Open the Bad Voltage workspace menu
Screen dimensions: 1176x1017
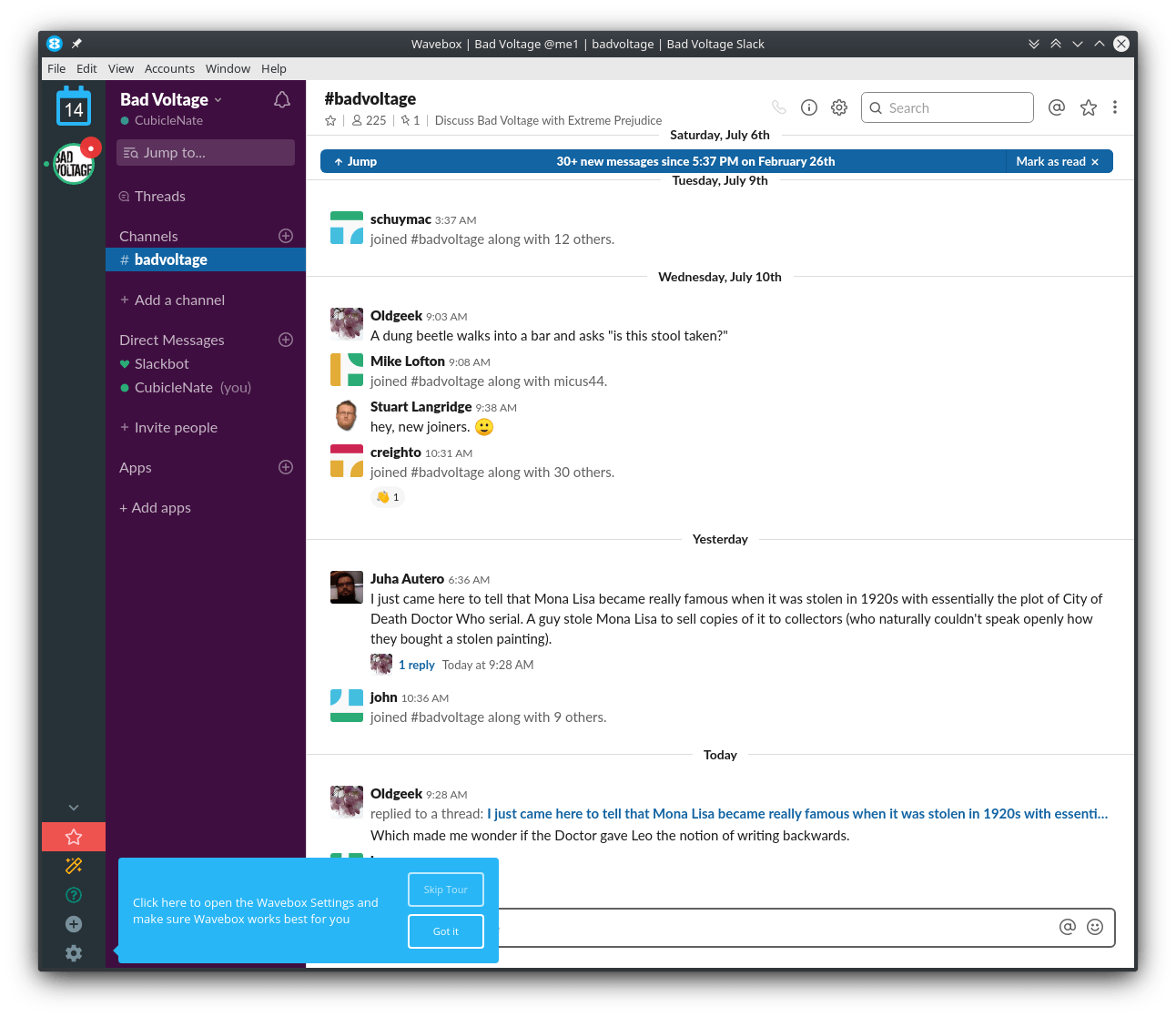click(x=171, y=99)
